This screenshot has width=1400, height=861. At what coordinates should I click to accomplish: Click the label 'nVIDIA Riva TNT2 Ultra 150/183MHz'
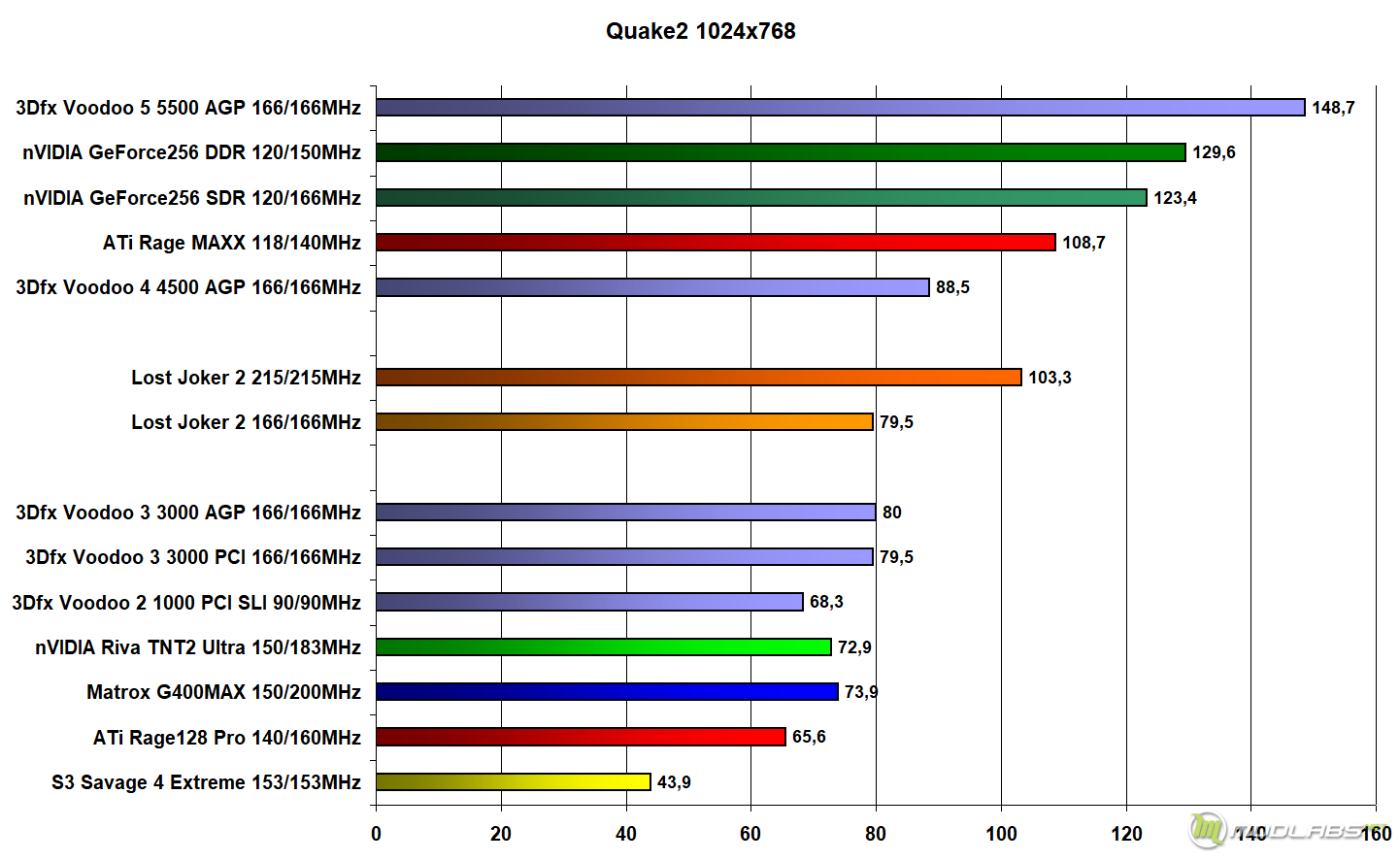pyautogui.click(x=198, y=647)
